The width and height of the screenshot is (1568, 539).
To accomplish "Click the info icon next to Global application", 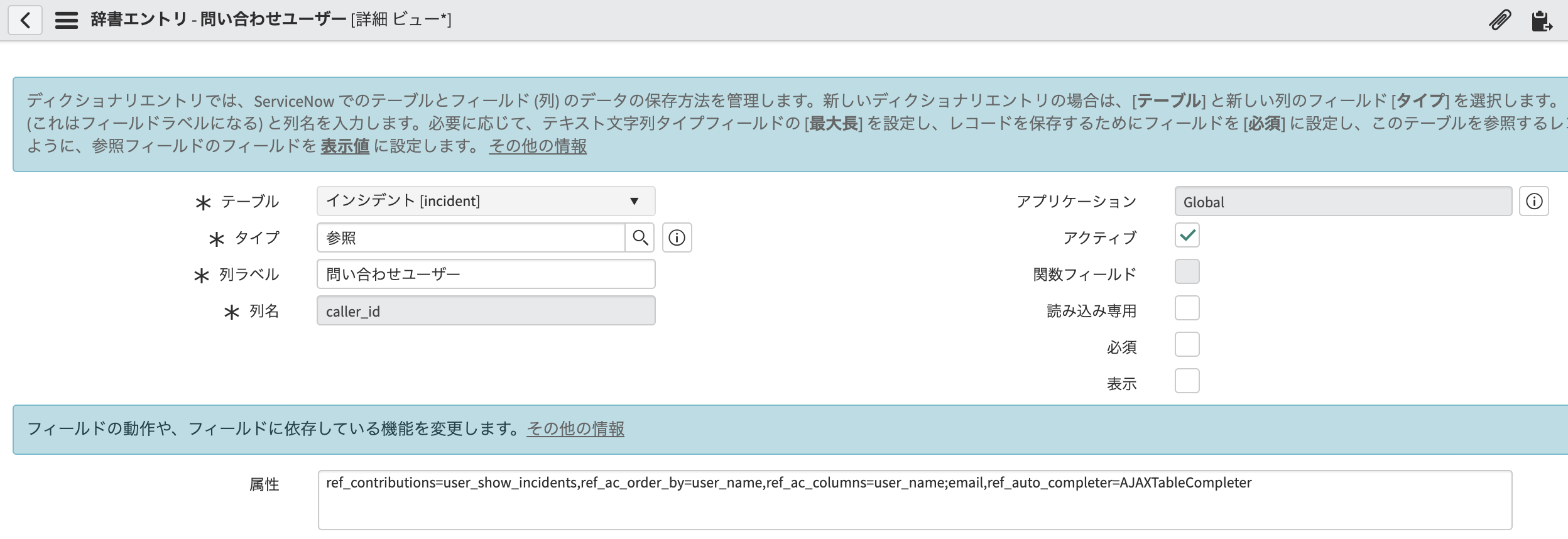I will tap(1534, 201).
